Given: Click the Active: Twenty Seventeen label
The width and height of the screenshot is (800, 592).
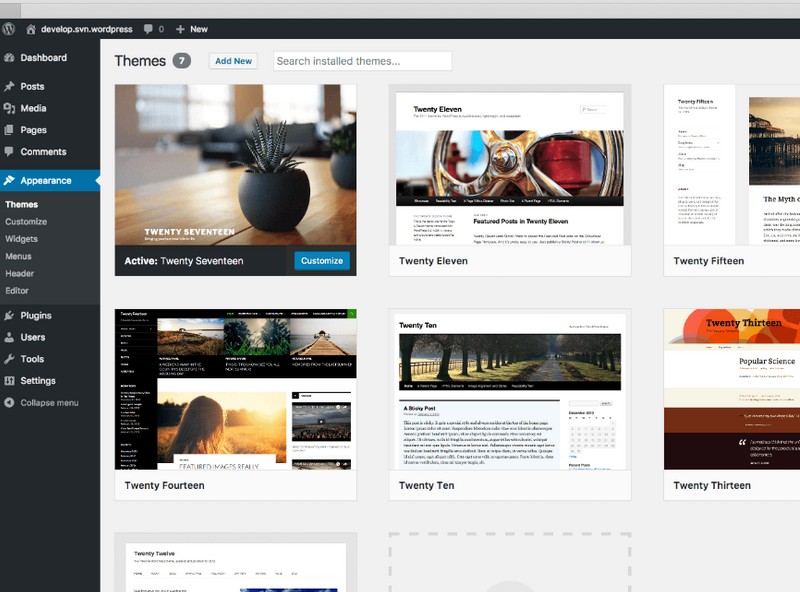Looking at the screenshot, I should click(184, 261).
